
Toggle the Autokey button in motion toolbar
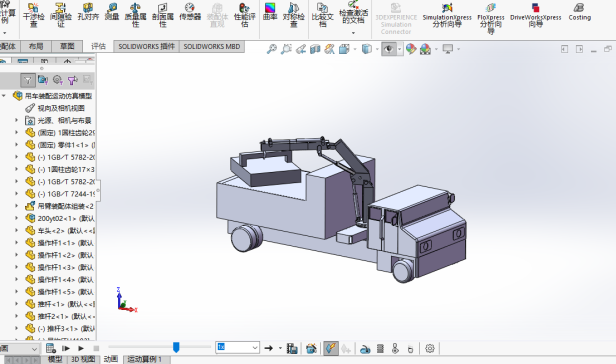[331, 348]
